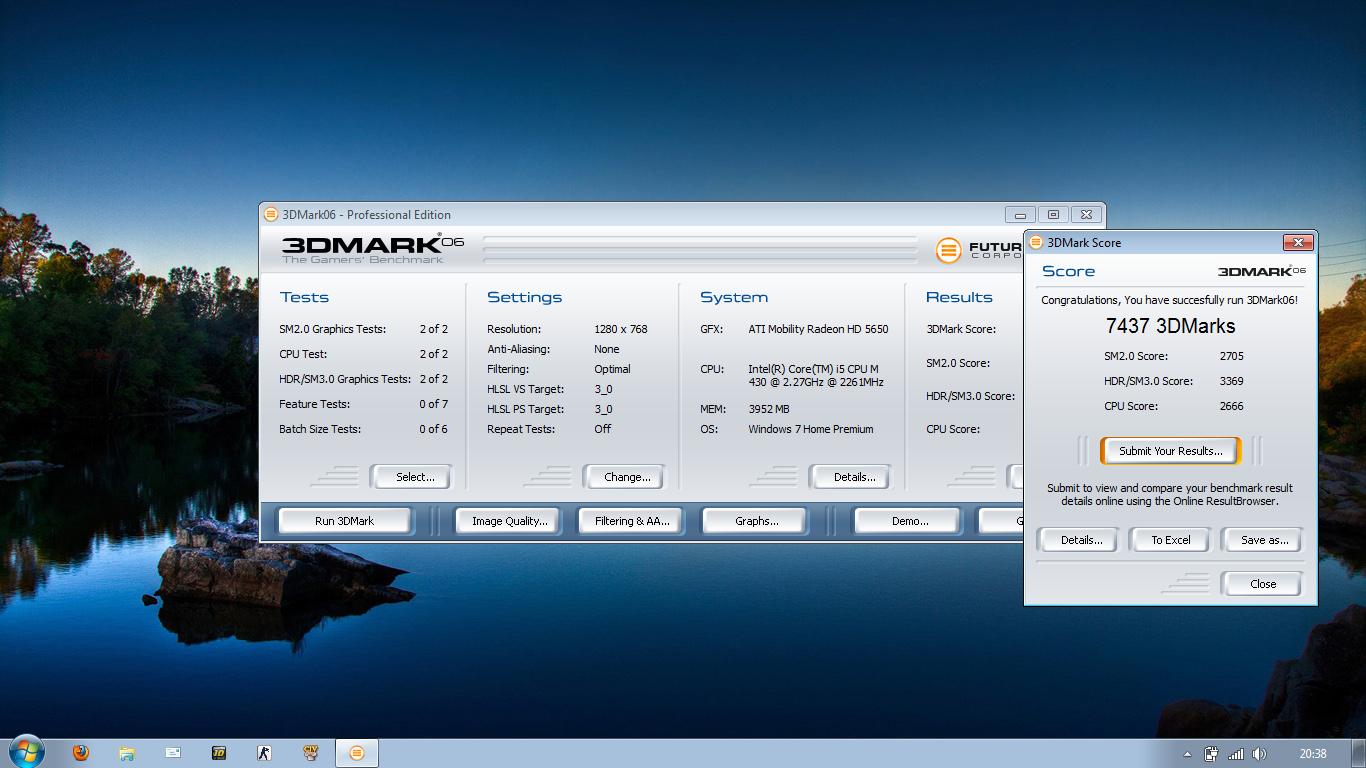Screen dimensions: 1366x768
Task: Click the Close button in Score dialog
Action: 1262,584
